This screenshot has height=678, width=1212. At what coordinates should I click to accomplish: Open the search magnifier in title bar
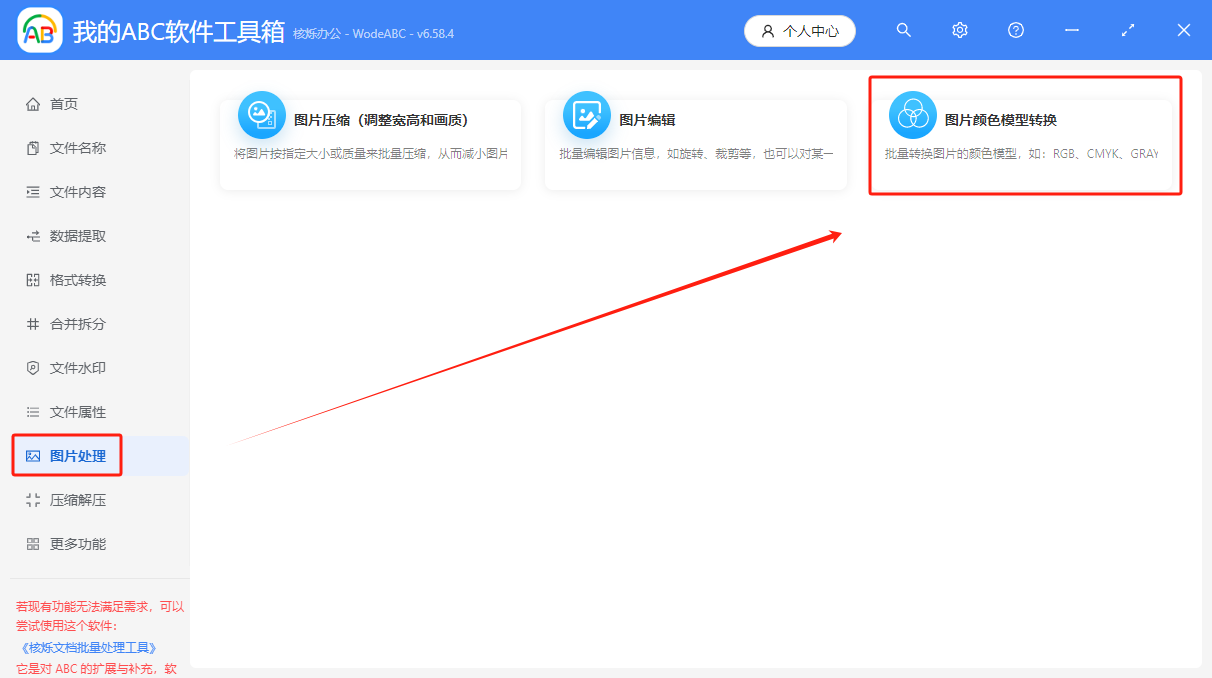click(x=904, y=30)
